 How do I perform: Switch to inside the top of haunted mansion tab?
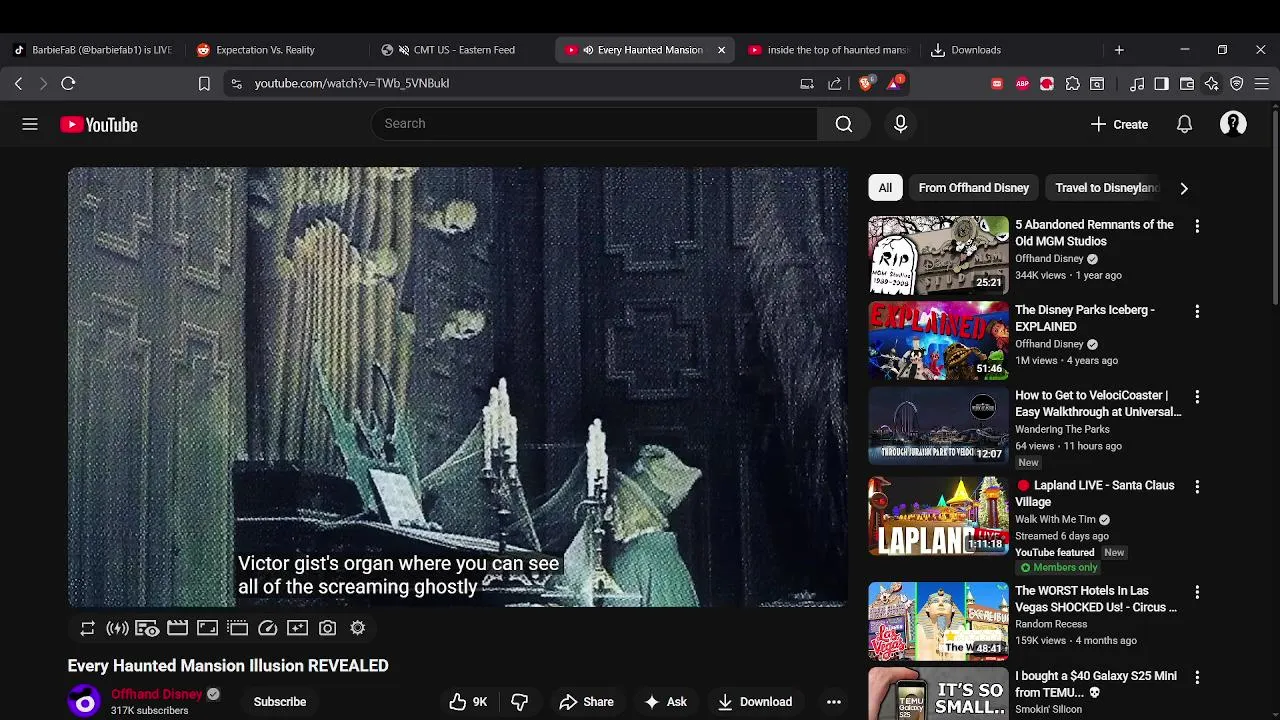point(828,50)
